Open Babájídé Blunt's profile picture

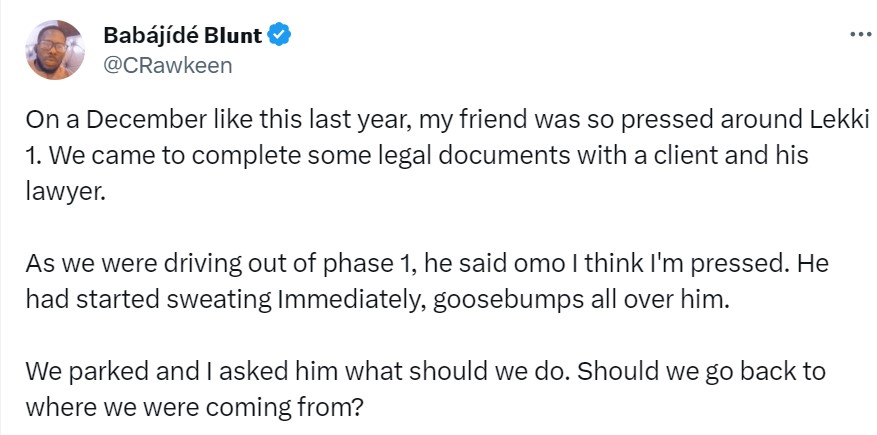[52, 50]
